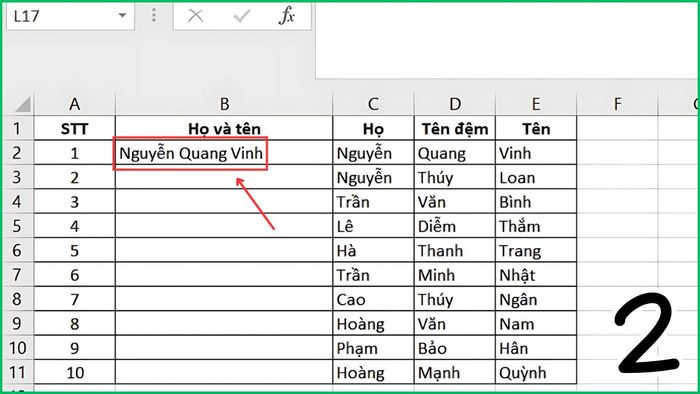Image resolution: width=700 pixels, height=394 pixels.
Task: Click the 'Tên đệm' header cell
Action: click(454, 129)
